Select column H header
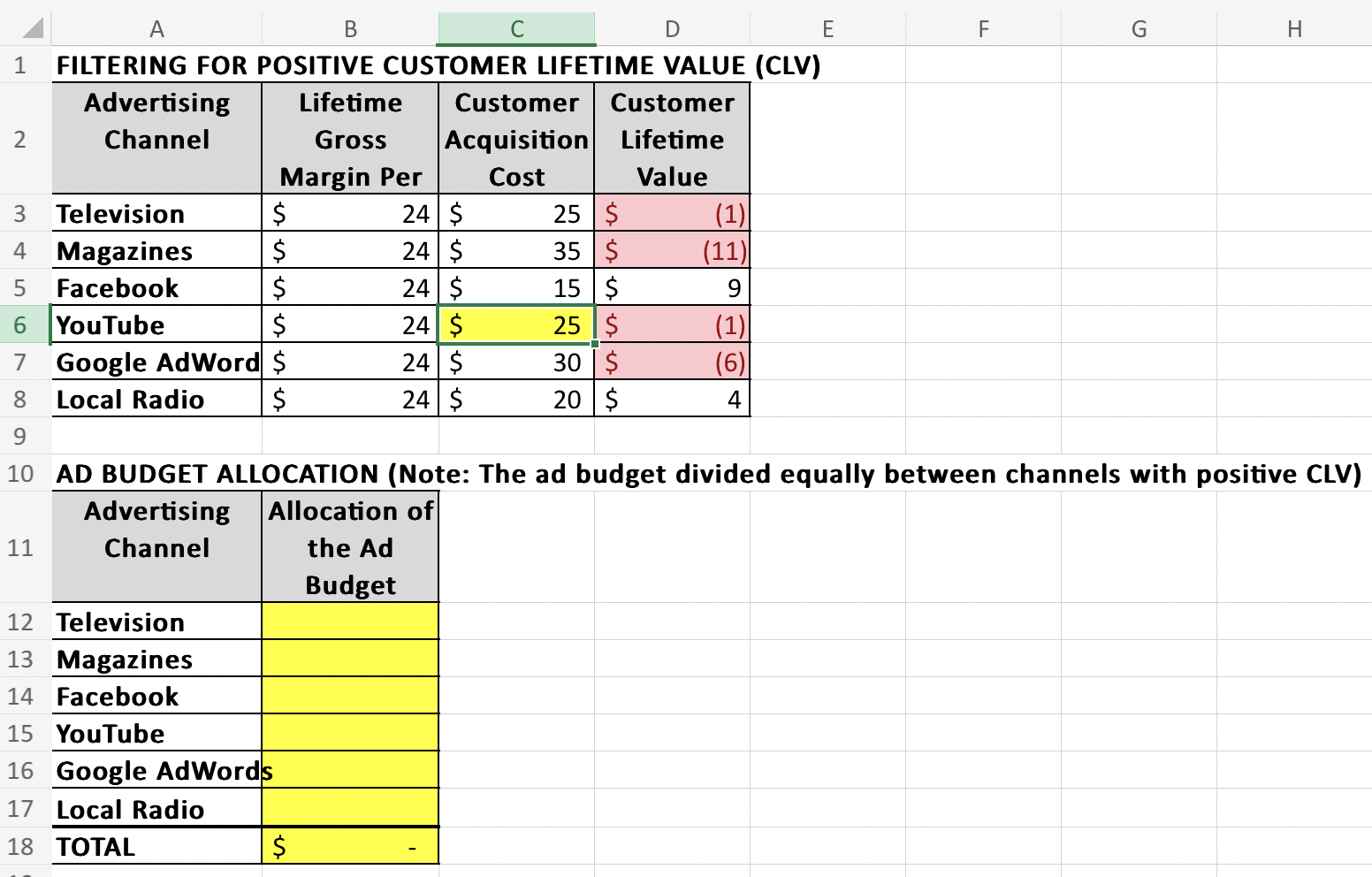This screenshot has width=1372, height=877. pyautogui.click(x=1294, y=29)
